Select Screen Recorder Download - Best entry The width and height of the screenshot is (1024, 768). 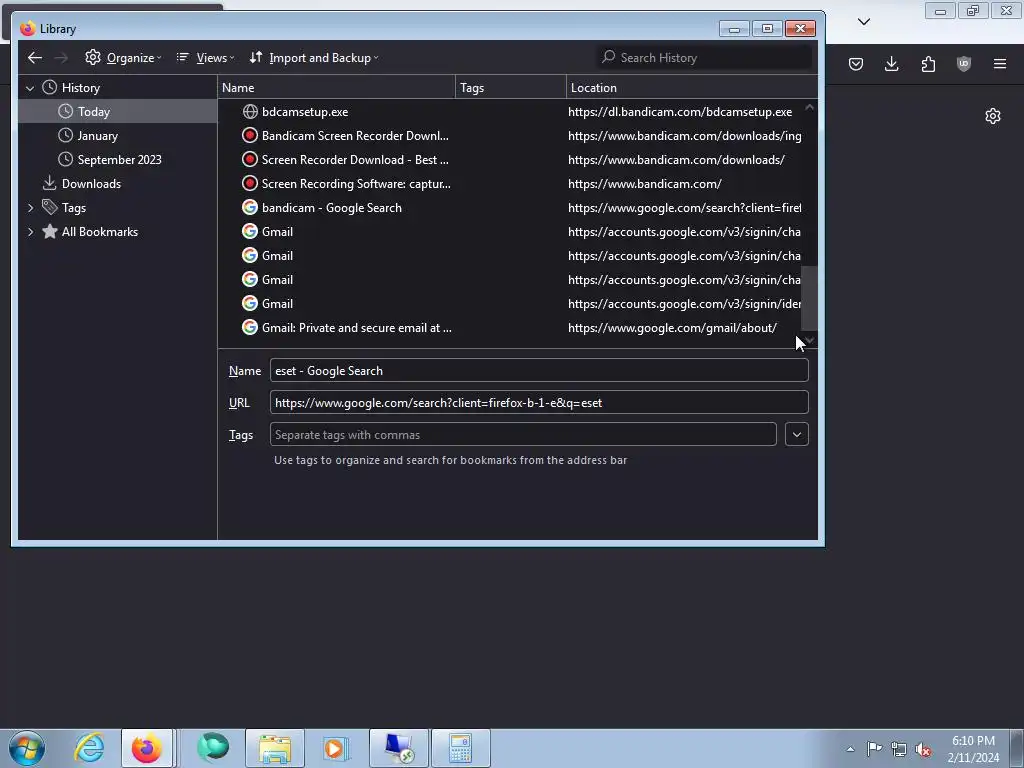point(510,159)
